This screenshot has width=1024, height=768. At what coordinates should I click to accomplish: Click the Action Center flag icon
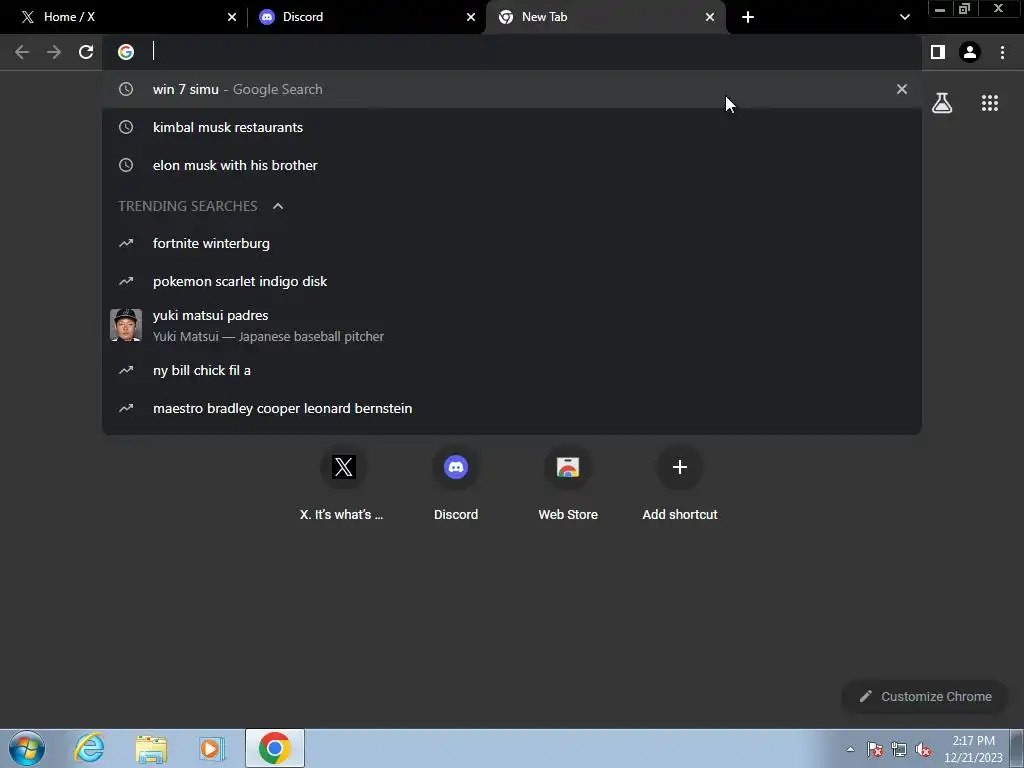875,749
